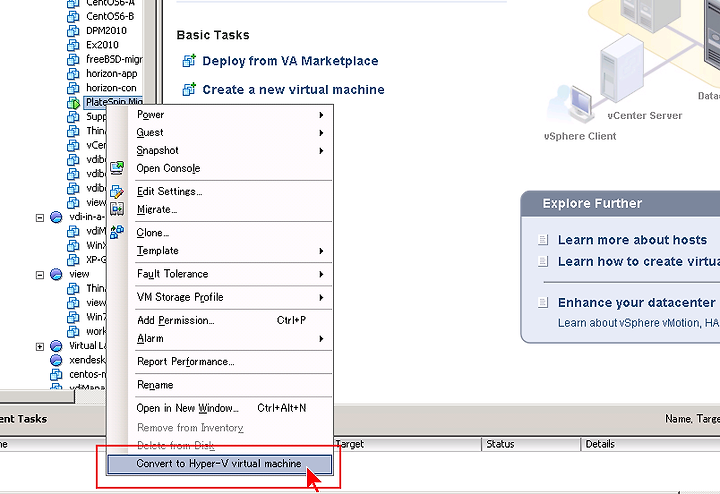The width and height of the screenshot is (720, 494).
Task: Open the VM Storage Profile submenu
Action: click(219, 297)
